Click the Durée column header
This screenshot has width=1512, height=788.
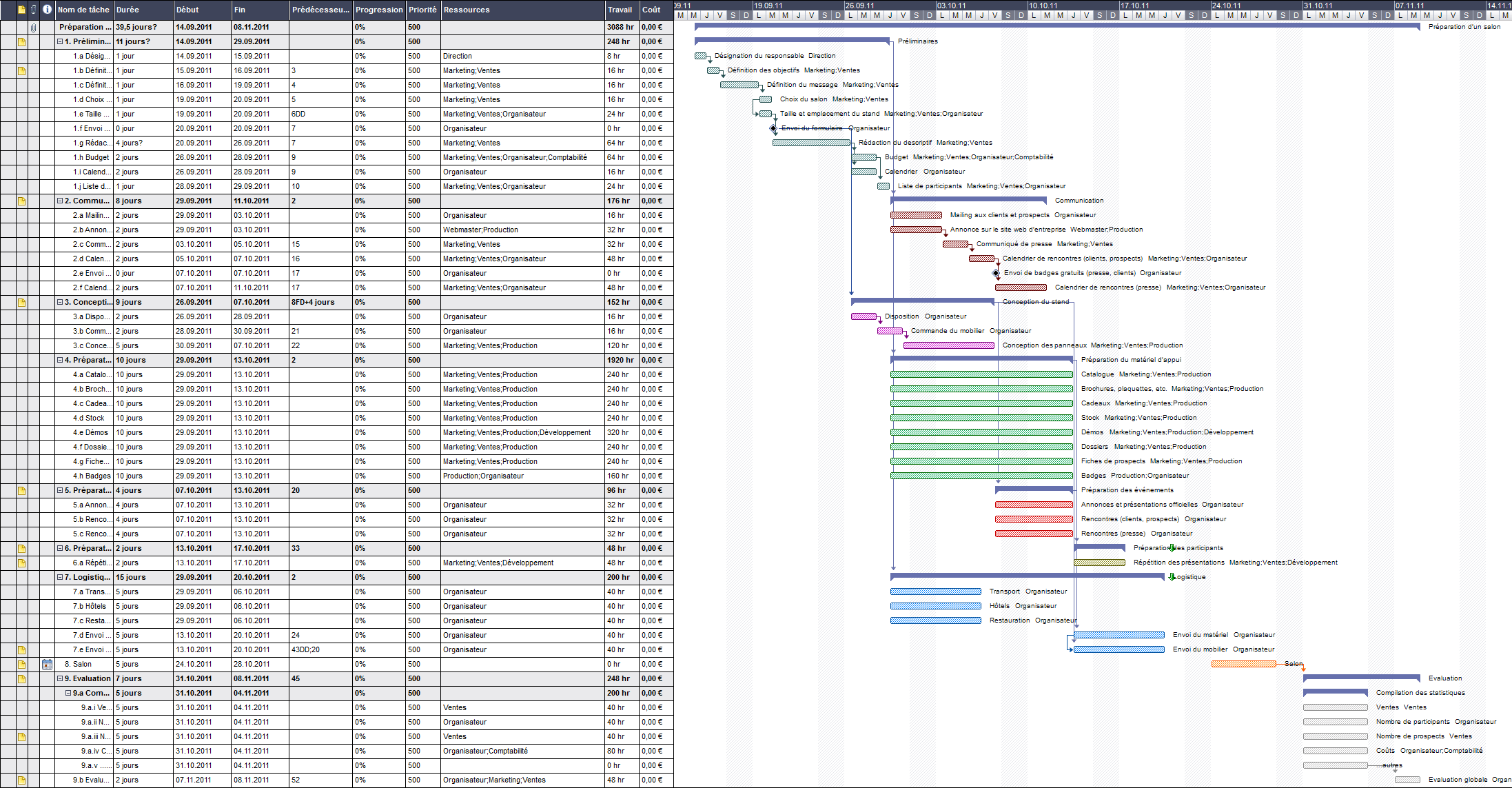tap(143, 10)
